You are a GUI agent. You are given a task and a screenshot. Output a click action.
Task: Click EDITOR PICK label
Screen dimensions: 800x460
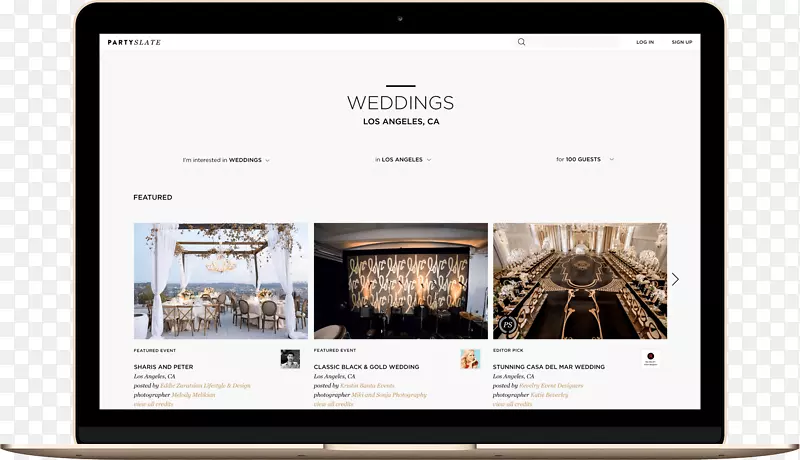pos(508,350)
